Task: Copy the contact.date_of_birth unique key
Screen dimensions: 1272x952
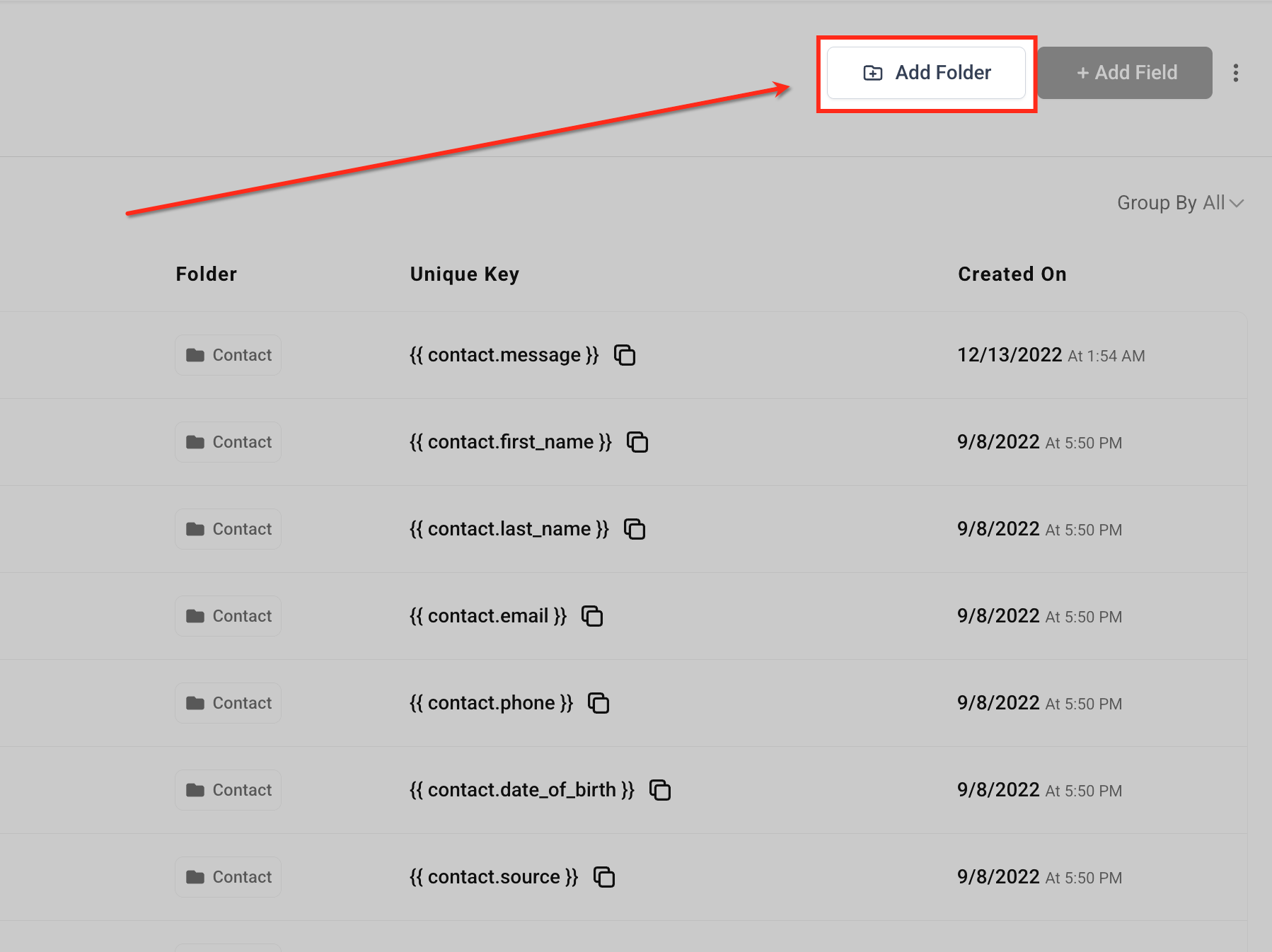Action: point(660,790)
